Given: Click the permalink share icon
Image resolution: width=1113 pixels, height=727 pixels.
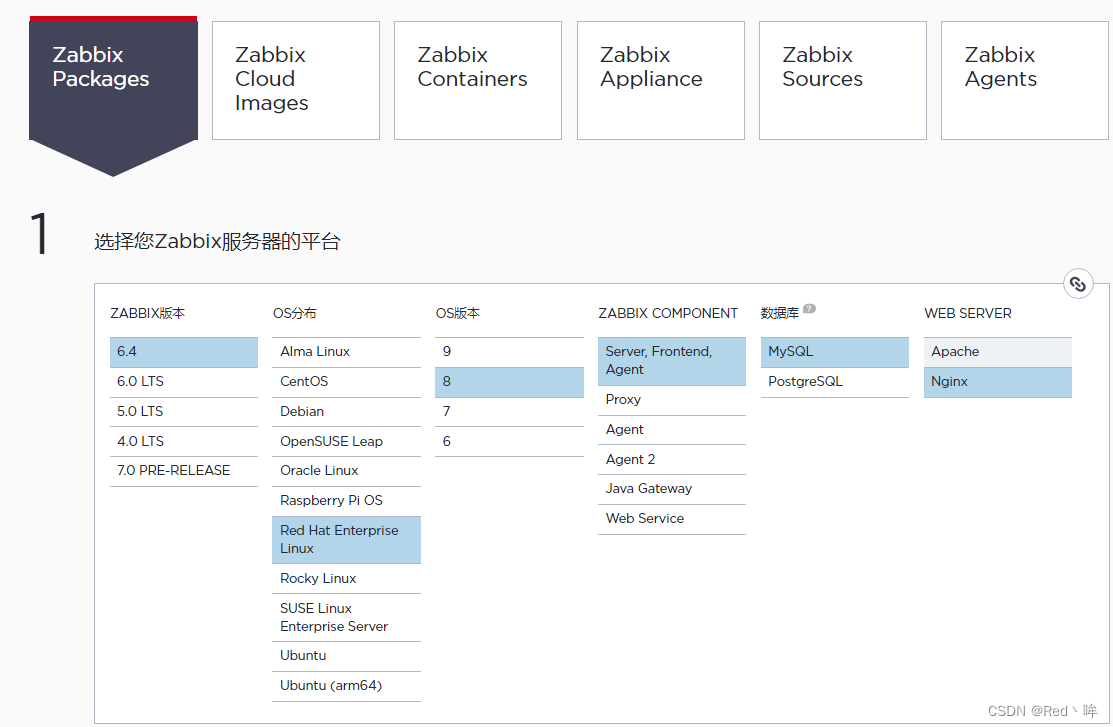Looking at the screenshot, I should [1078, 284].
